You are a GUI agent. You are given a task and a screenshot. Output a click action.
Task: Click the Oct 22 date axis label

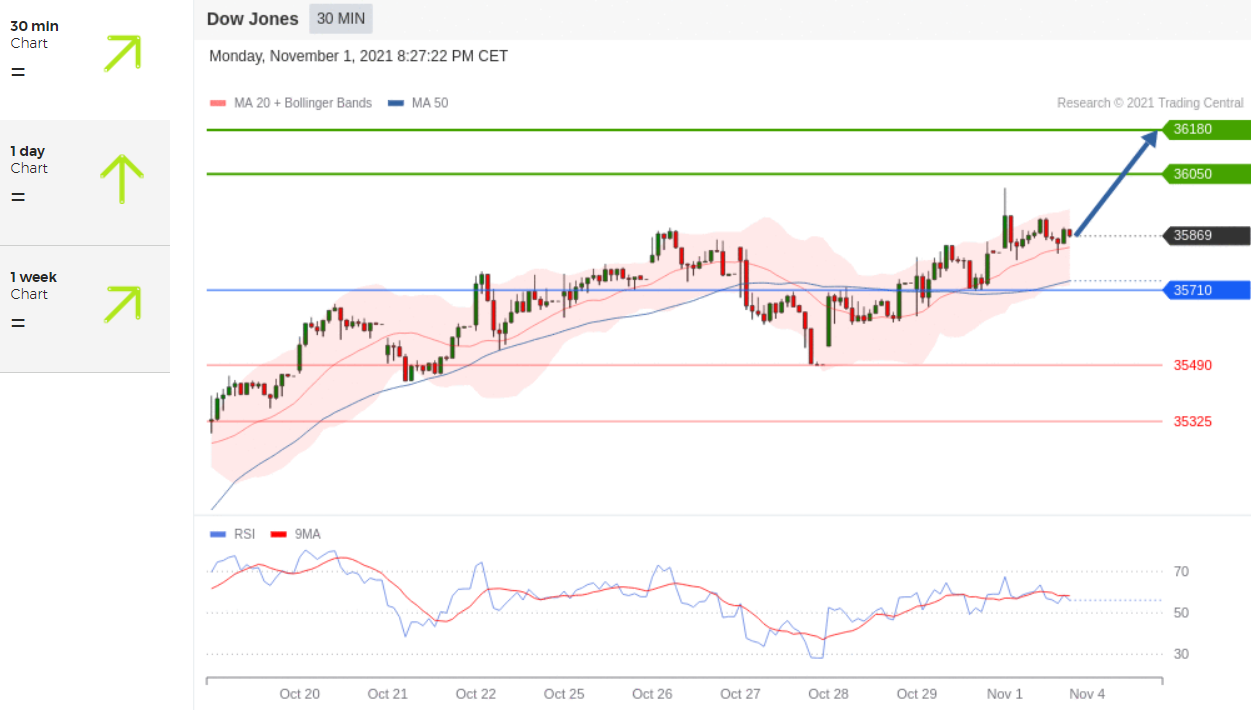[475, 694]
